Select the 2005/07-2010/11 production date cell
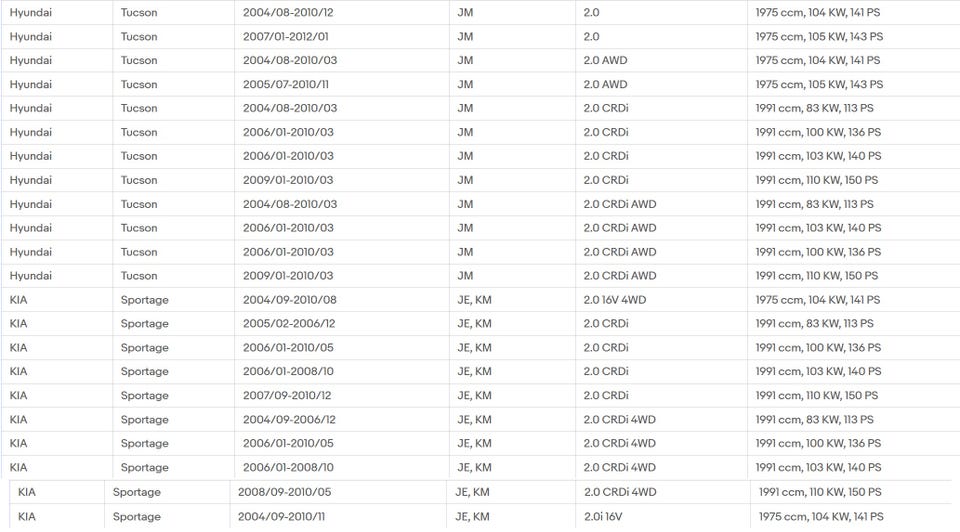960x532 pixels. (x=288, y=84)
